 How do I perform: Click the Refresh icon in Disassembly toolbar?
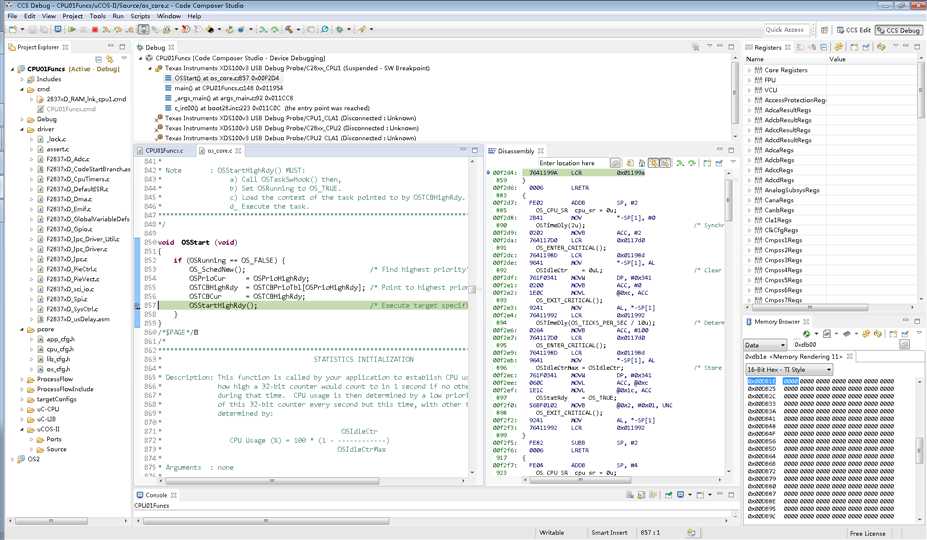coord(630,163)
